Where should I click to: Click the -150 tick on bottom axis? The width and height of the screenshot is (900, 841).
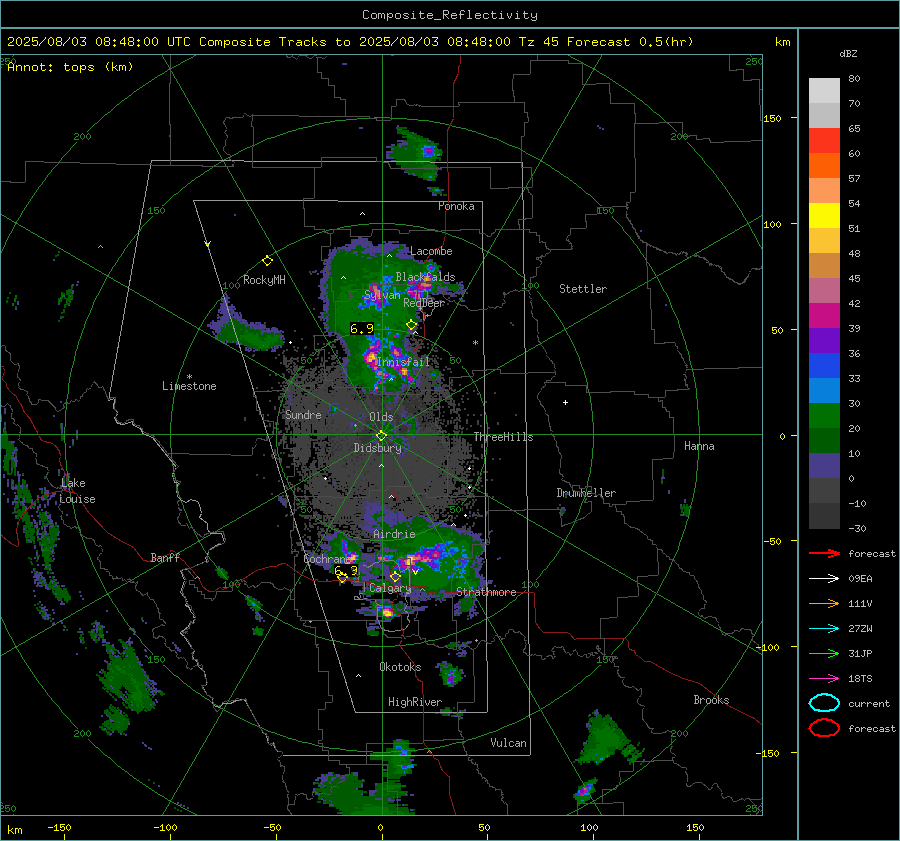[59, 827]
